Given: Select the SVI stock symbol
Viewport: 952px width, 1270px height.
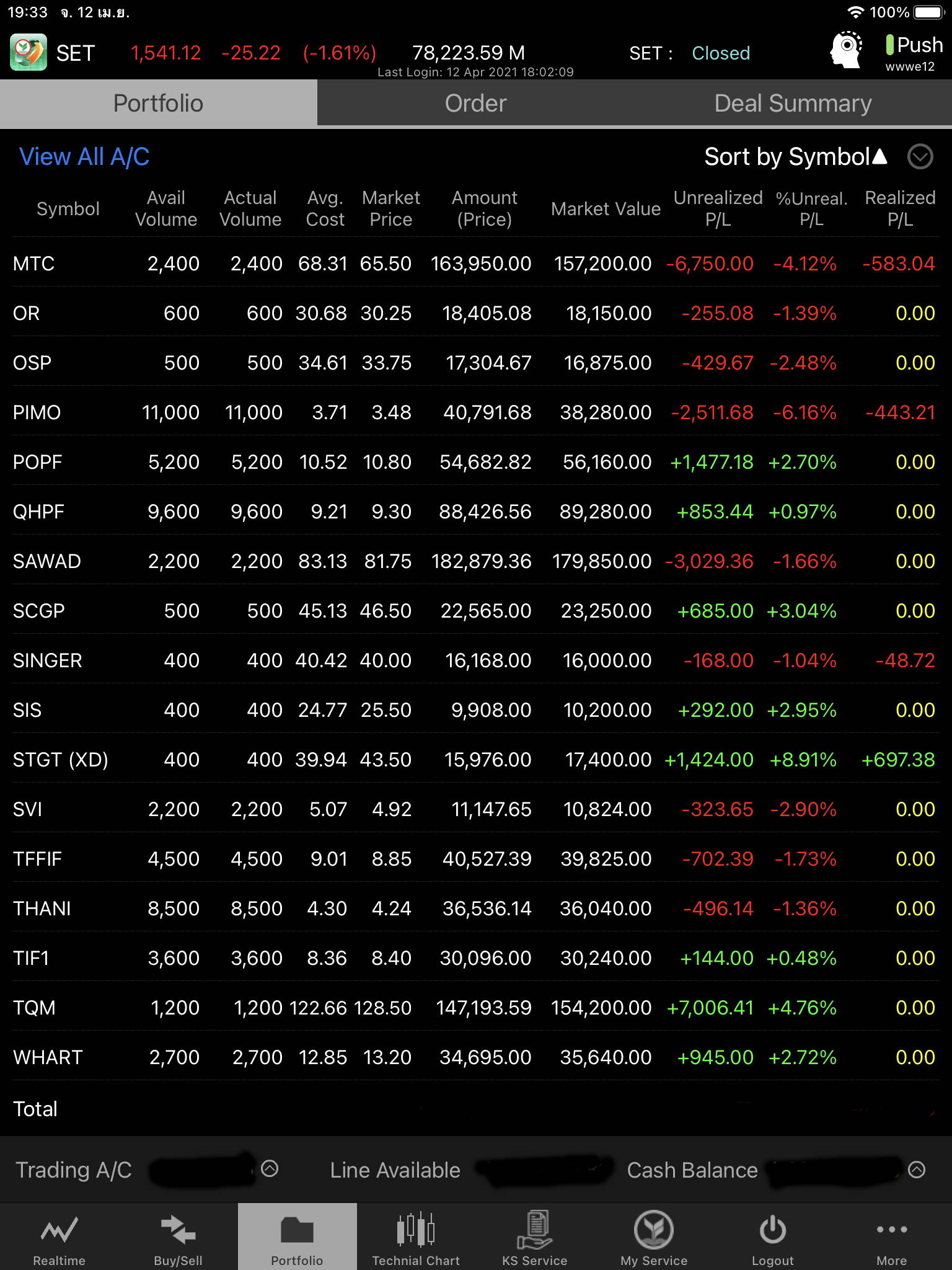Looking at the screenshot, I should pyautogui.click(x=27, y=809).
